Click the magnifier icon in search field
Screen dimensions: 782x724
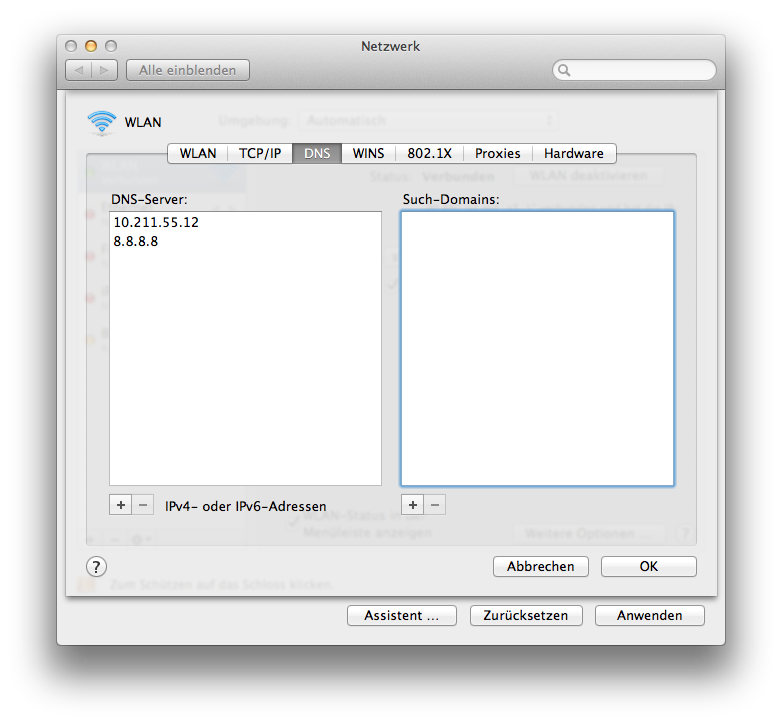[564, 70]
